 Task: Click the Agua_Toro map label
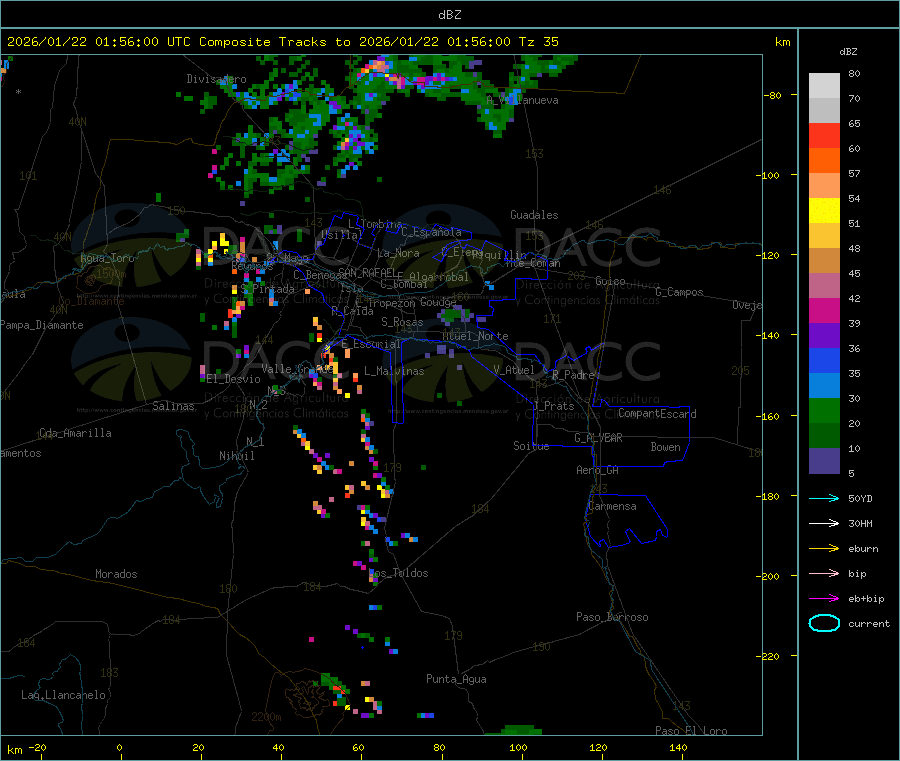pos(107,259)
